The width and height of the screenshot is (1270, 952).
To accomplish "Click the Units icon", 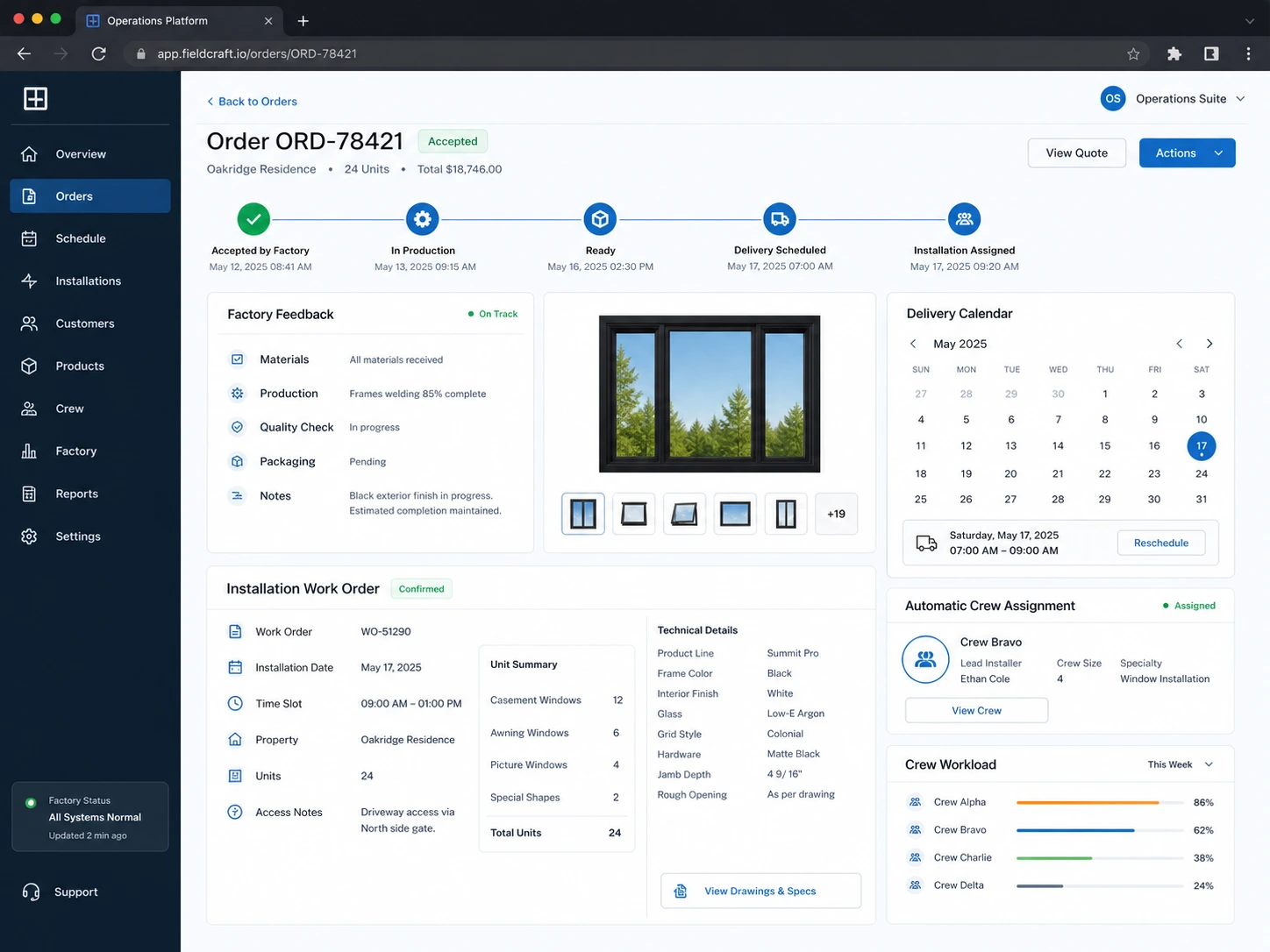I will [x=235, y=776].
